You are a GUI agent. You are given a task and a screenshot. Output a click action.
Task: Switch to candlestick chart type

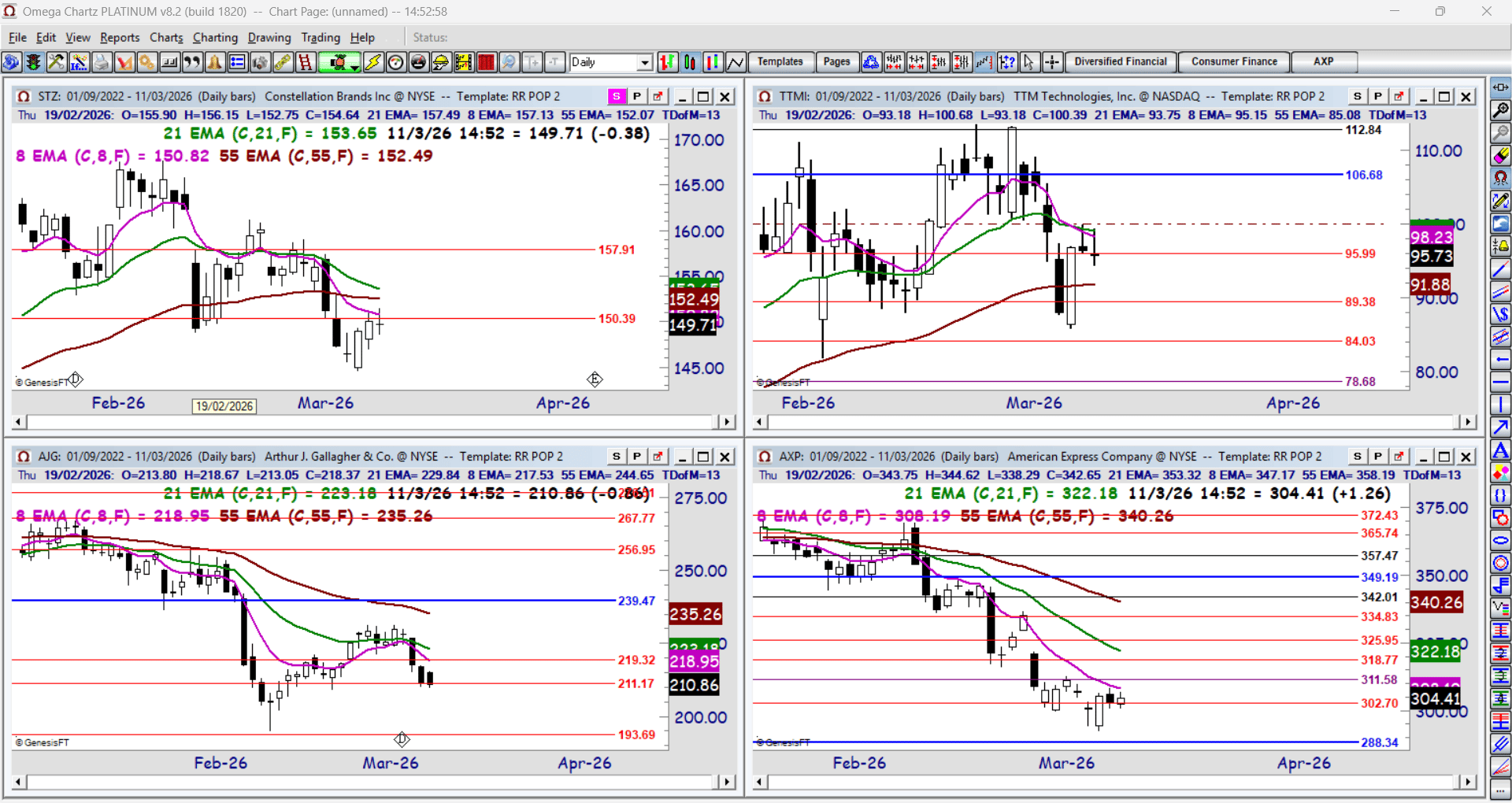[690, 62]
